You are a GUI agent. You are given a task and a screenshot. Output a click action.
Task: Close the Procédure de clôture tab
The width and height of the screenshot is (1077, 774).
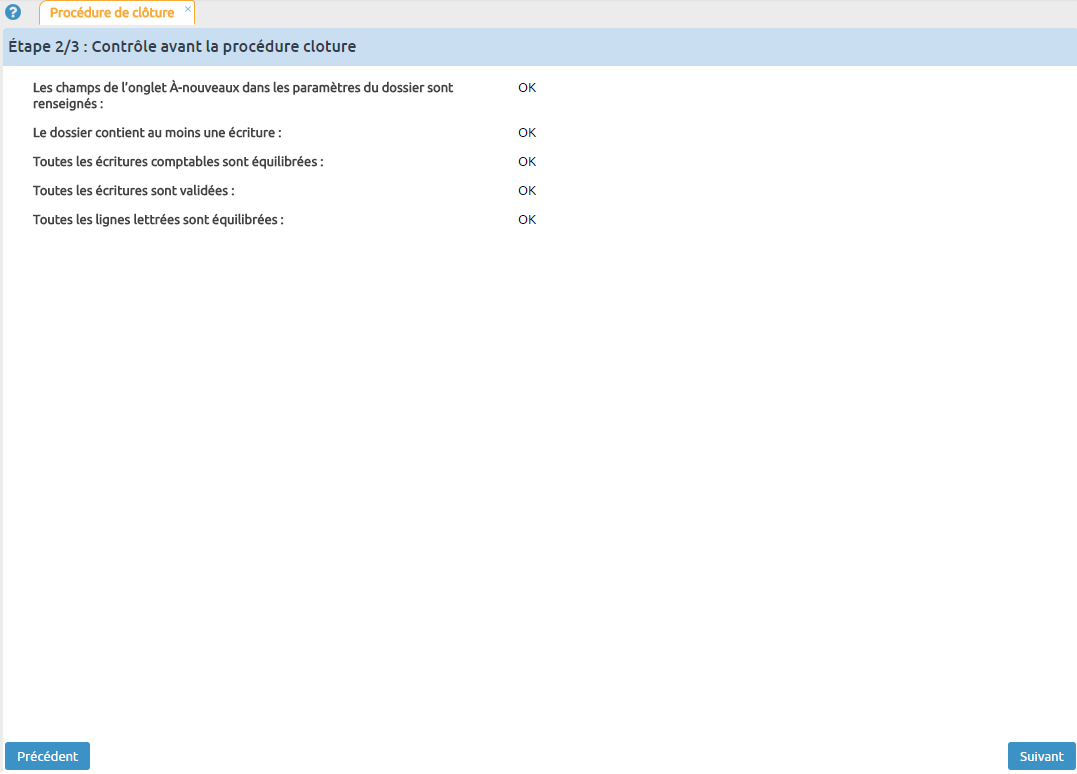[188, 8]
